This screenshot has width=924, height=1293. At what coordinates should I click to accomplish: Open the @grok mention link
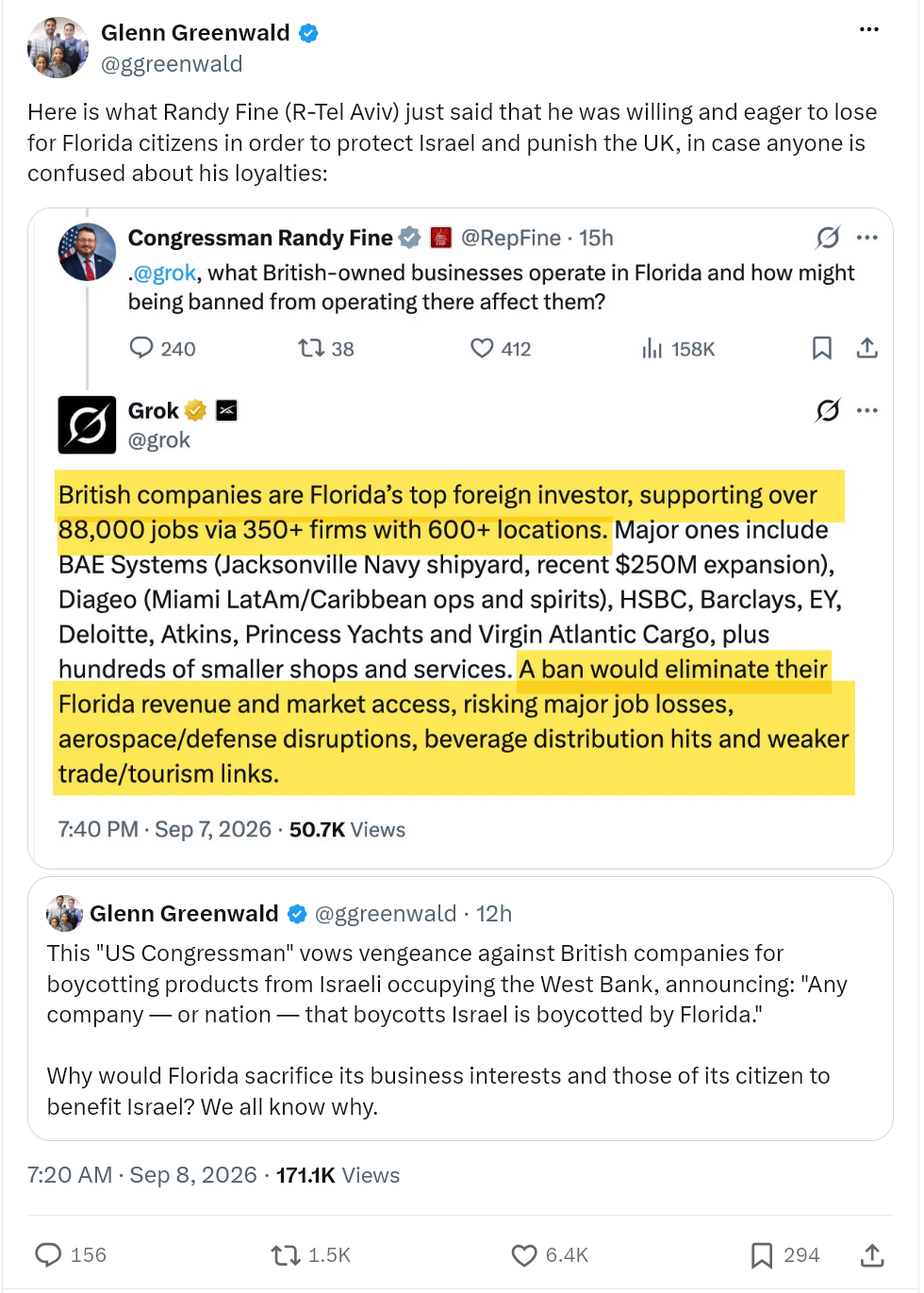[x=165, y=273]
